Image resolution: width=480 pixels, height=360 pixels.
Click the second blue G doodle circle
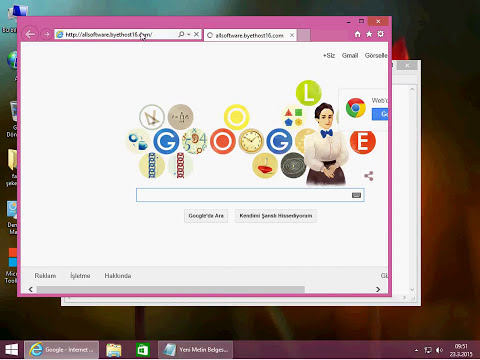(279, 141)
